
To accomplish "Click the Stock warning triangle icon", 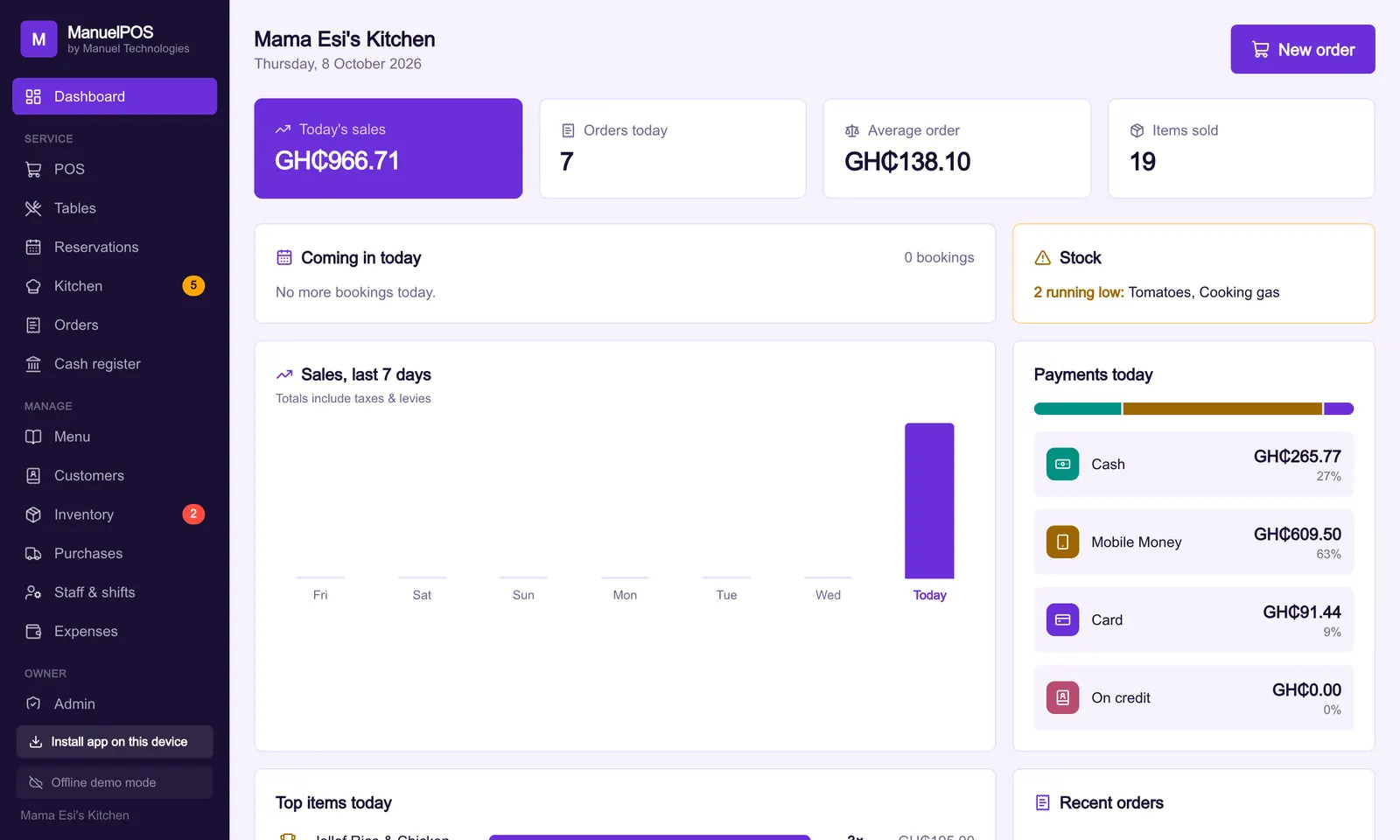I will [x=1042, y=258].
